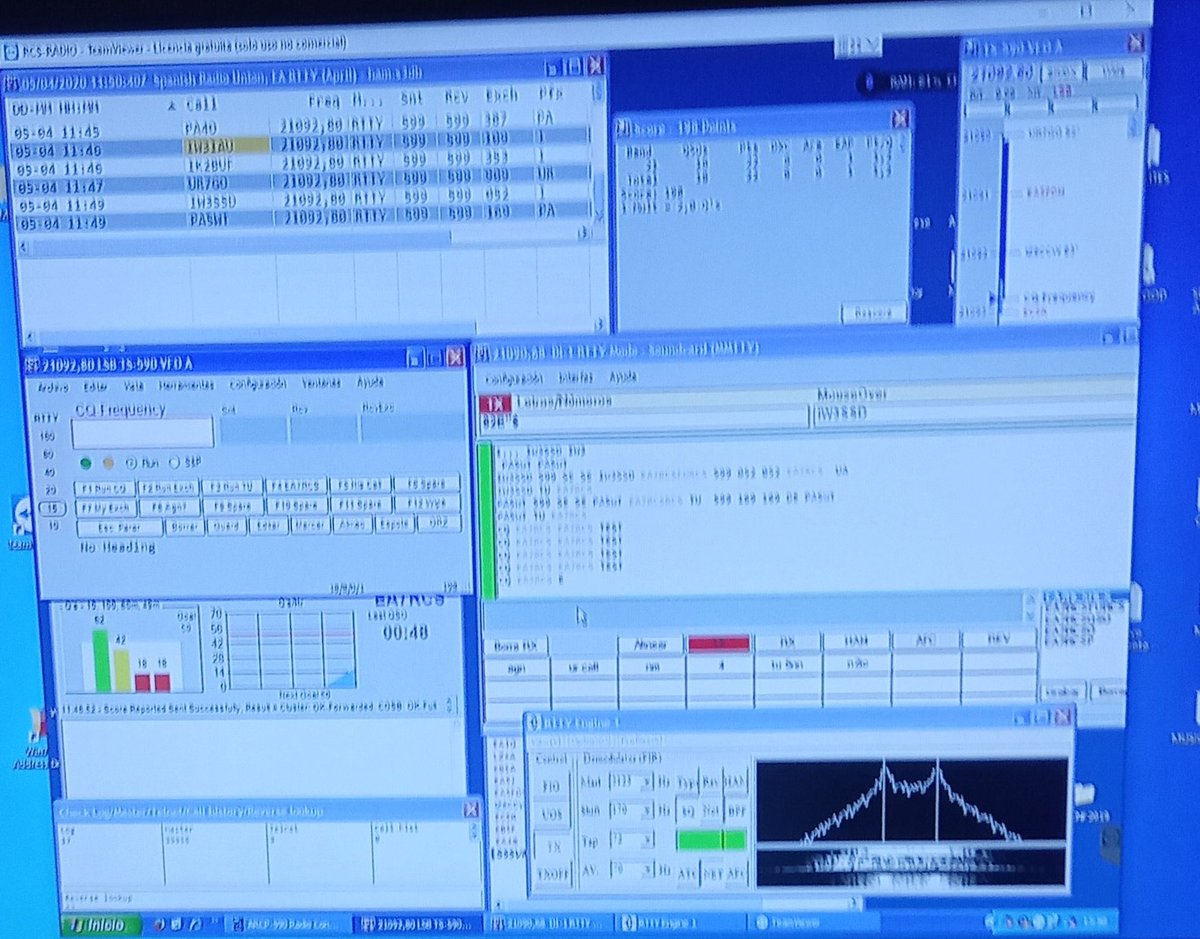Open the Mark frequency dropdown

pos(649,781)
